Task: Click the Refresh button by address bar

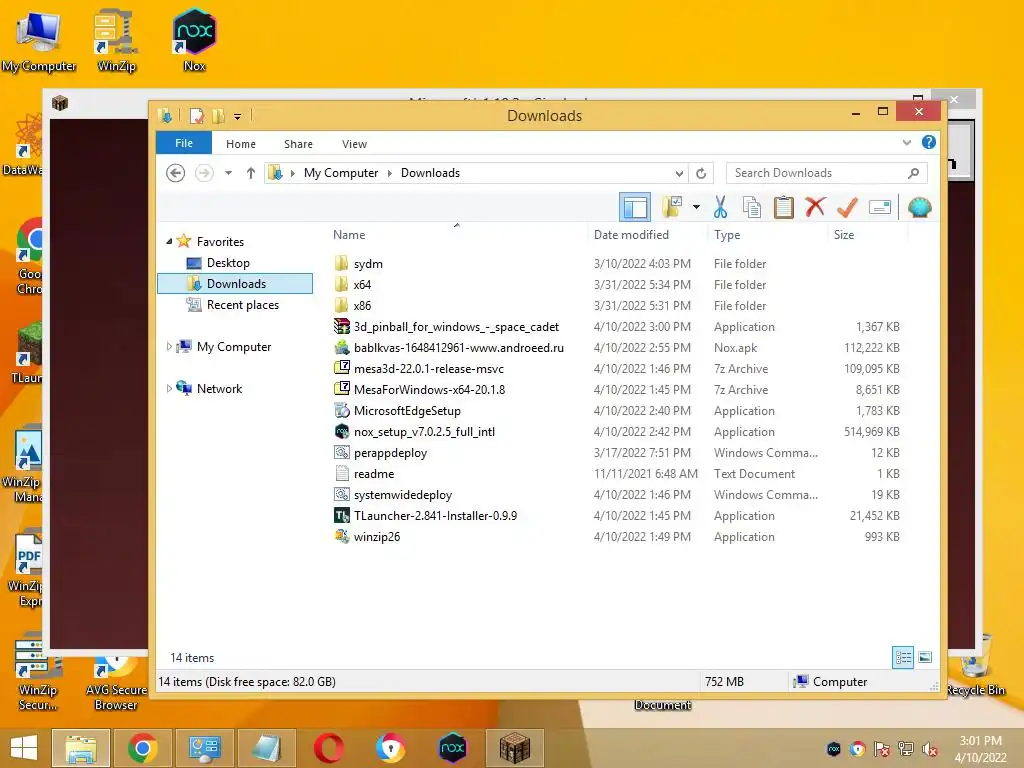Action: 701,173
